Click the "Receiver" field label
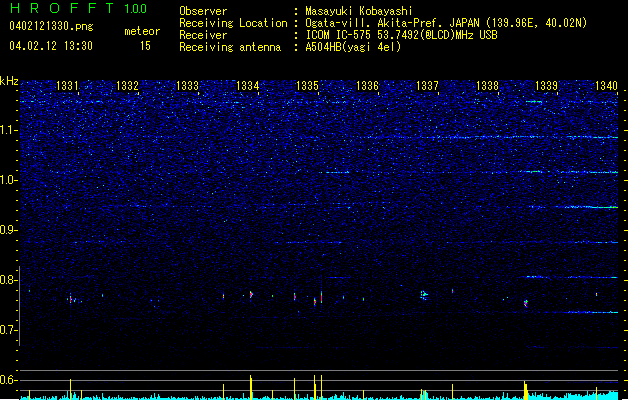Viewport: 629px width, 400px height. (x=203, y=35)
